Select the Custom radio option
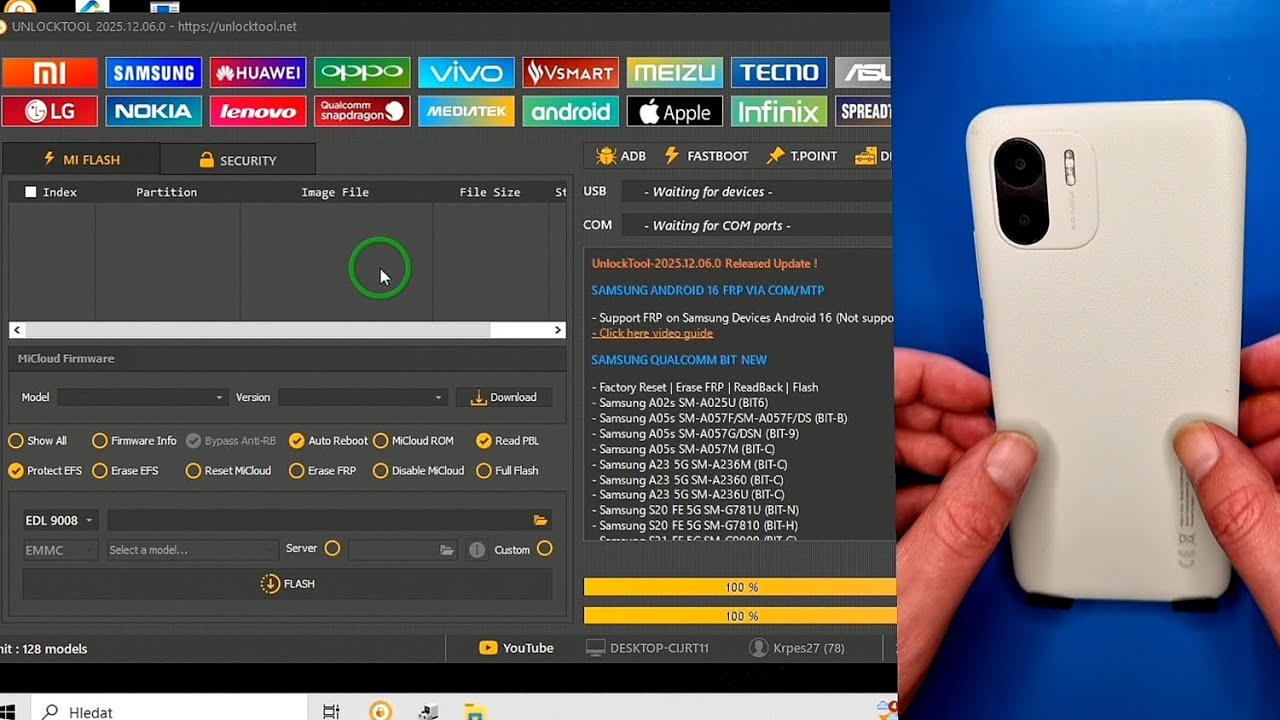The width and height of the screenshot is (1280, 720). click(544, 548)
